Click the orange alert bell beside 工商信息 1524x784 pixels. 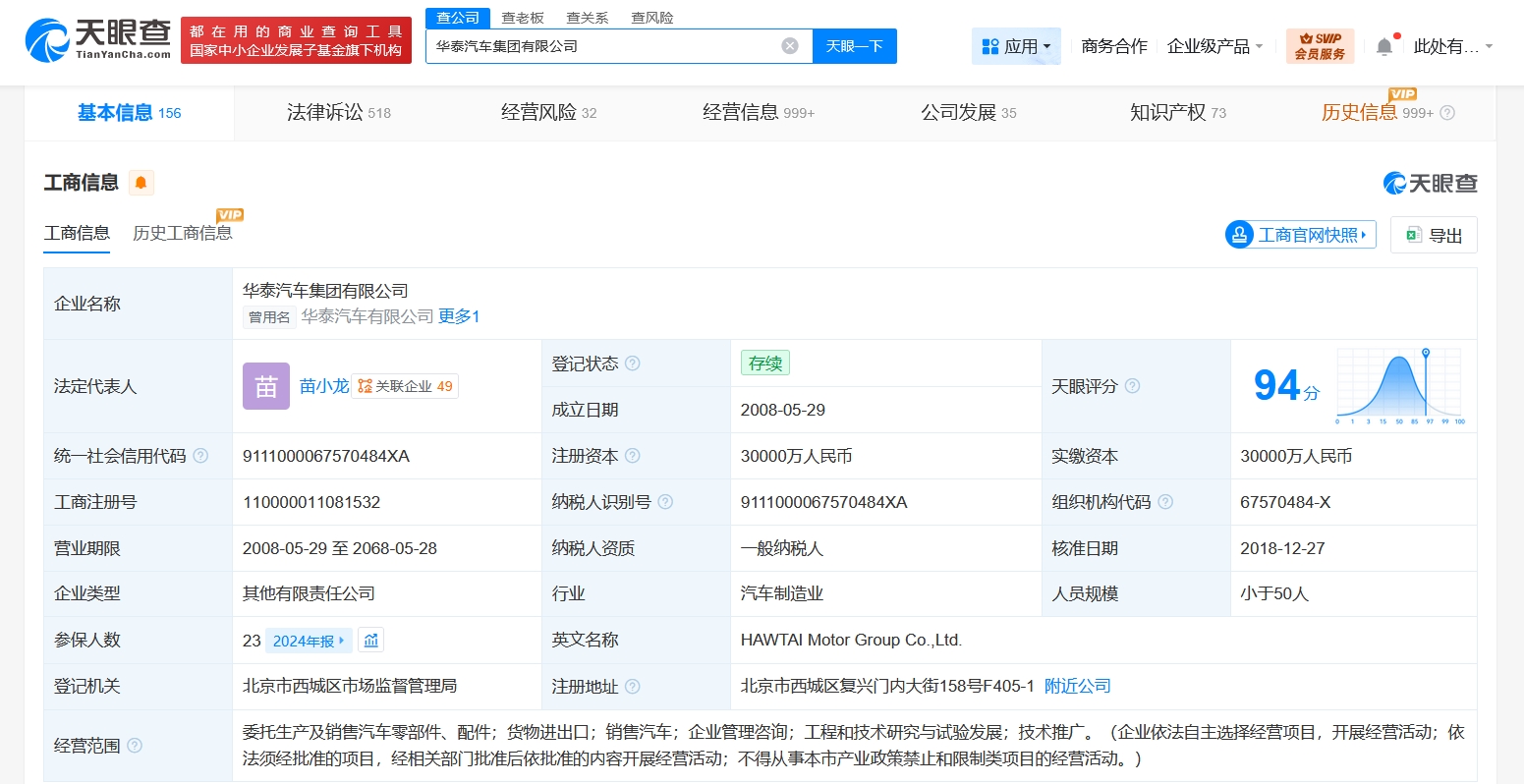(x=141, y=183)
